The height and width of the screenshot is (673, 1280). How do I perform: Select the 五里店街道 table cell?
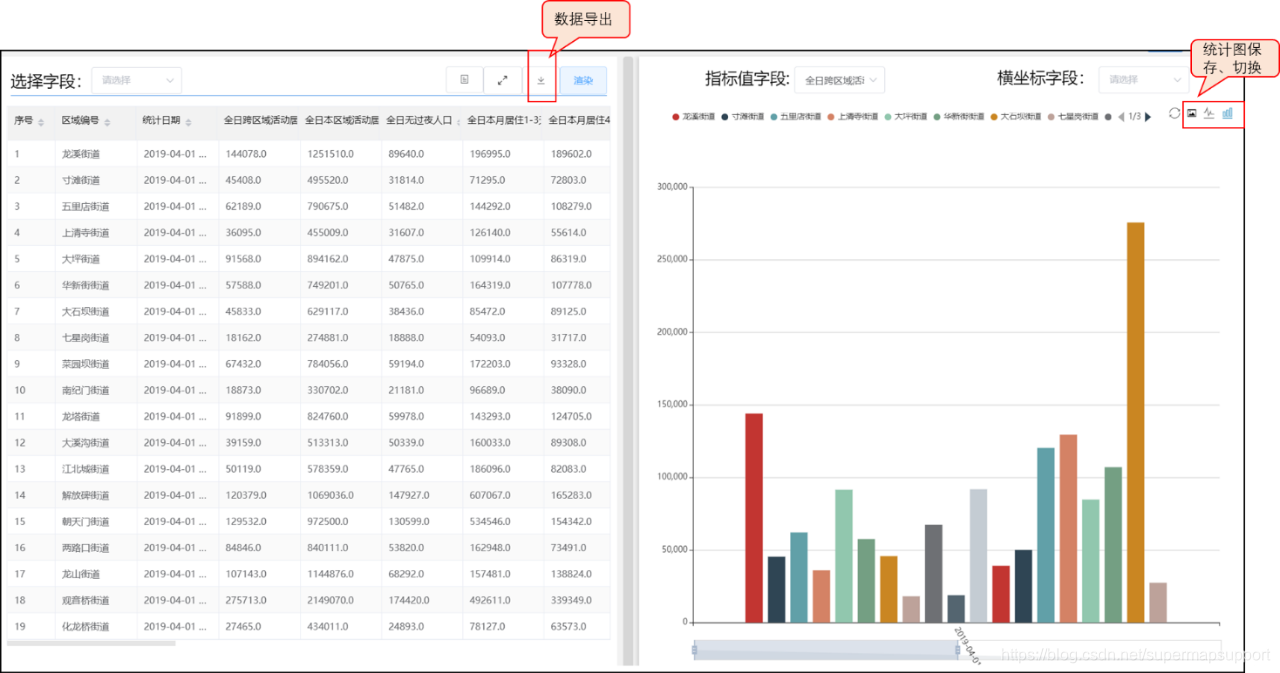[x=97, y=206]
